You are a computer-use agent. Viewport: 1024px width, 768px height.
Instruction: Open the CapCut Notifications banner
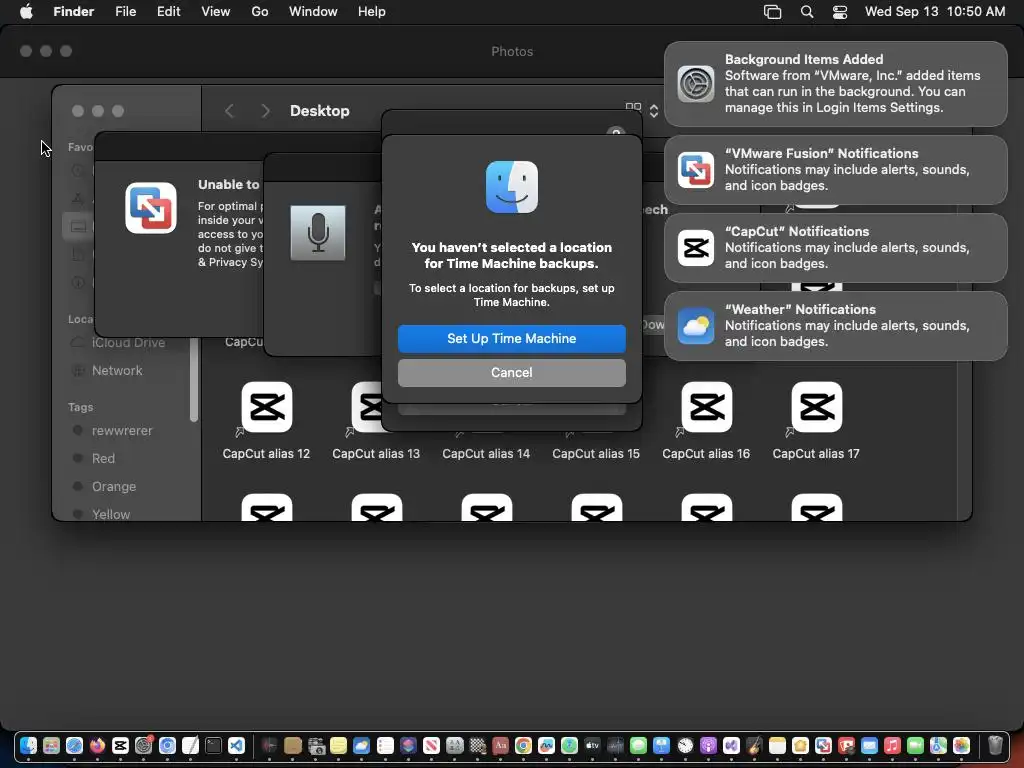click(x=835, y=248)
